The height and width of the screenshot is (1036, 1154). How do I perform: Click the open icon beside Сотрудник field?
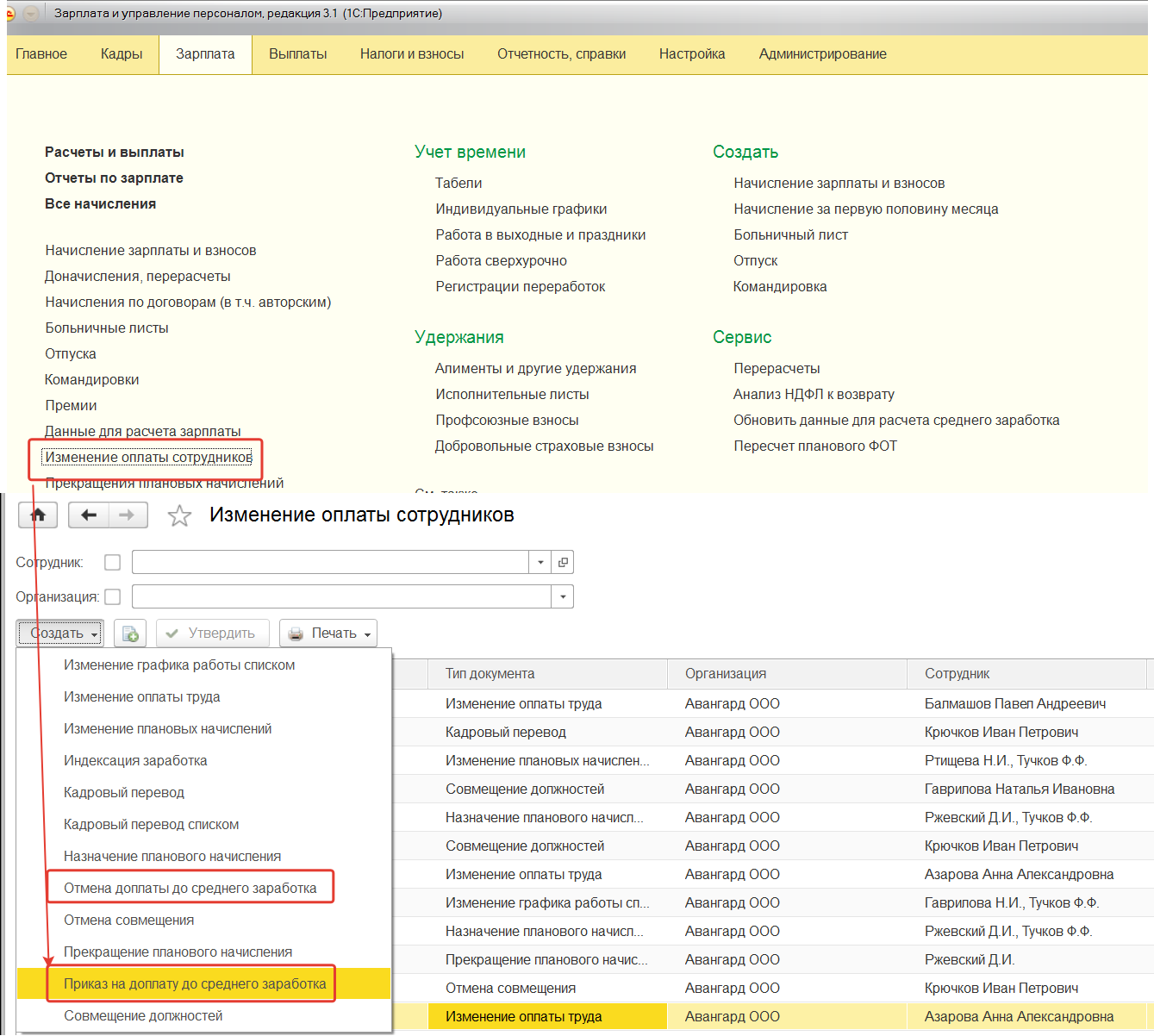coord(563,563)
